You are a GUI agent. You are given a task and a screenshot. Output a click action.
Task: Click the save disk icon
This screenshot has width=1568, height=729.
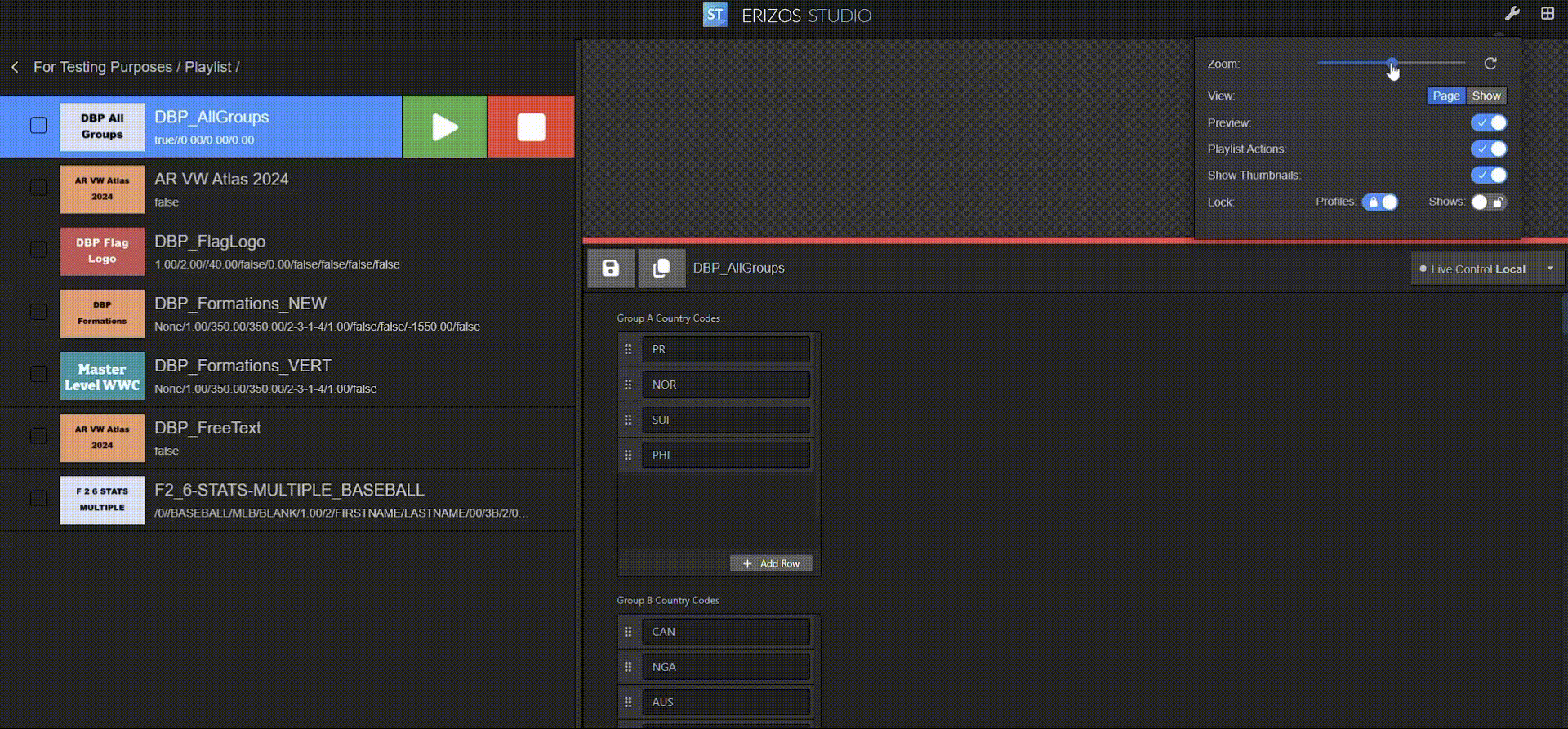(611, 269)
